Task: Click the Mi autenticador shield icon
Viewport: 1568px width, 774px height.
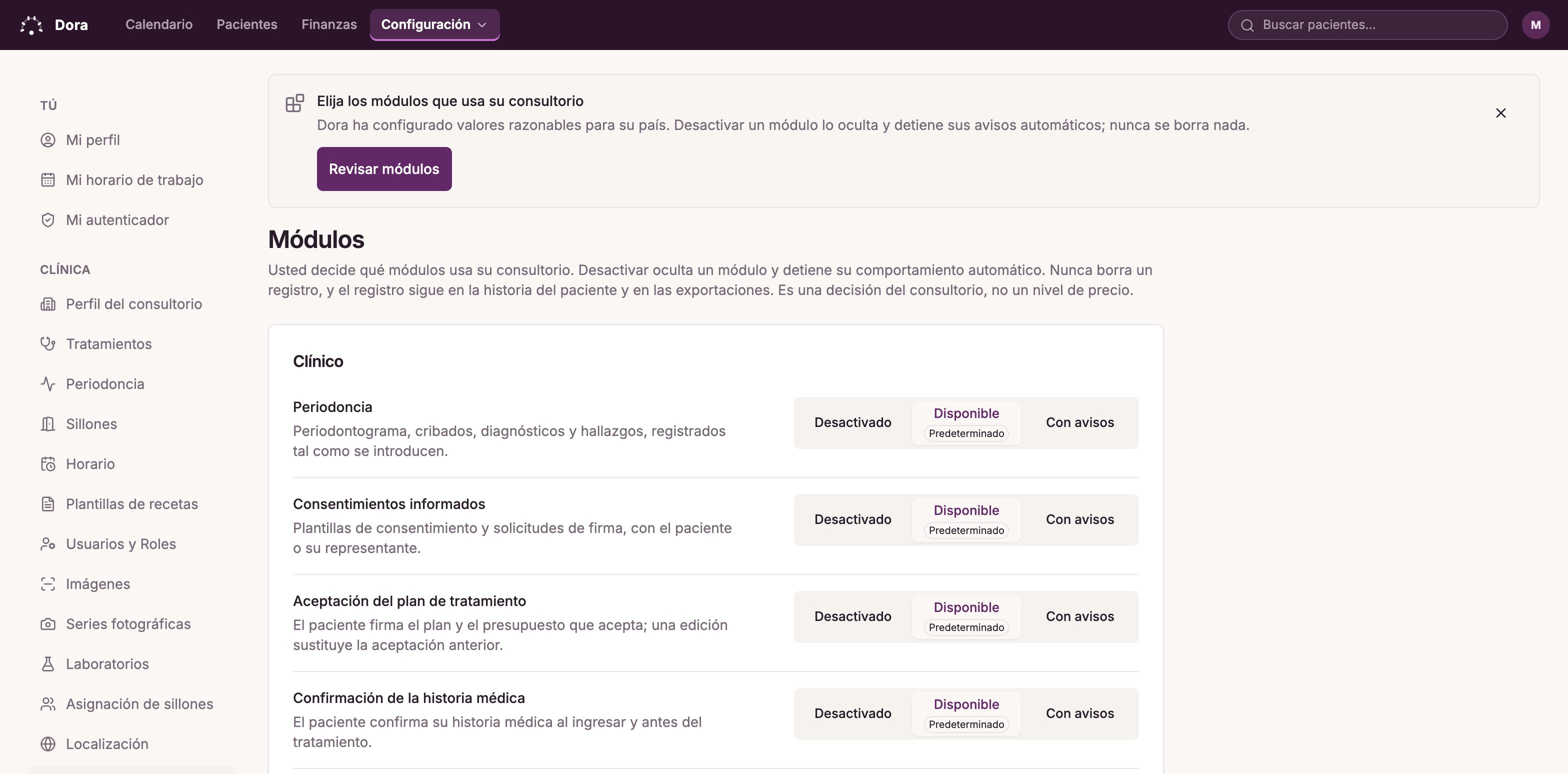Action: (48, 220)
